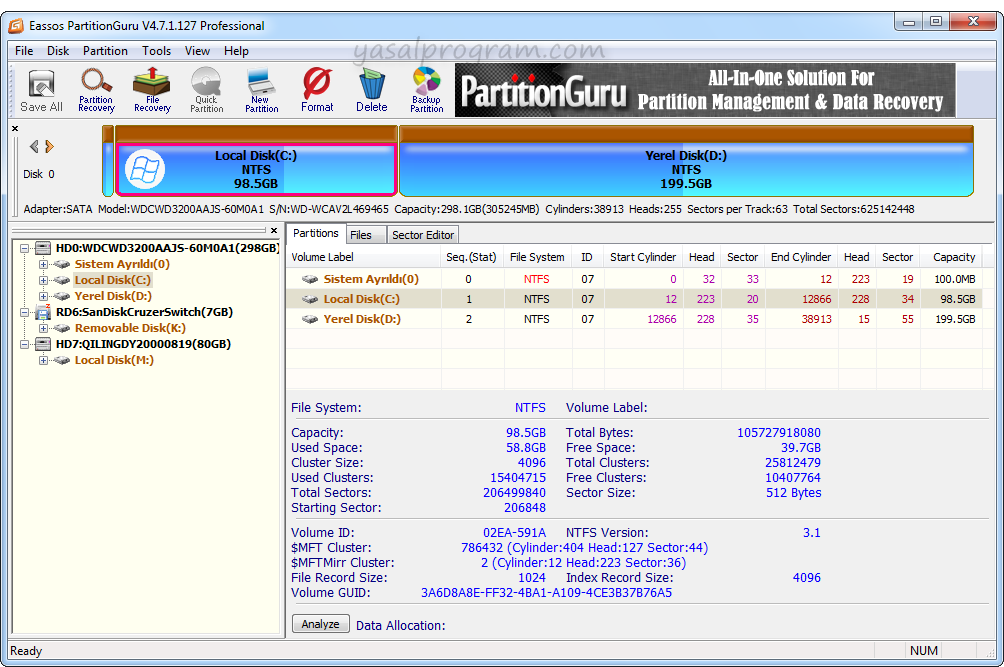Select the Sistem Ayrıldı(0) row in table
The width and height of the screenshot is (1004, 667).
[370, 279]
